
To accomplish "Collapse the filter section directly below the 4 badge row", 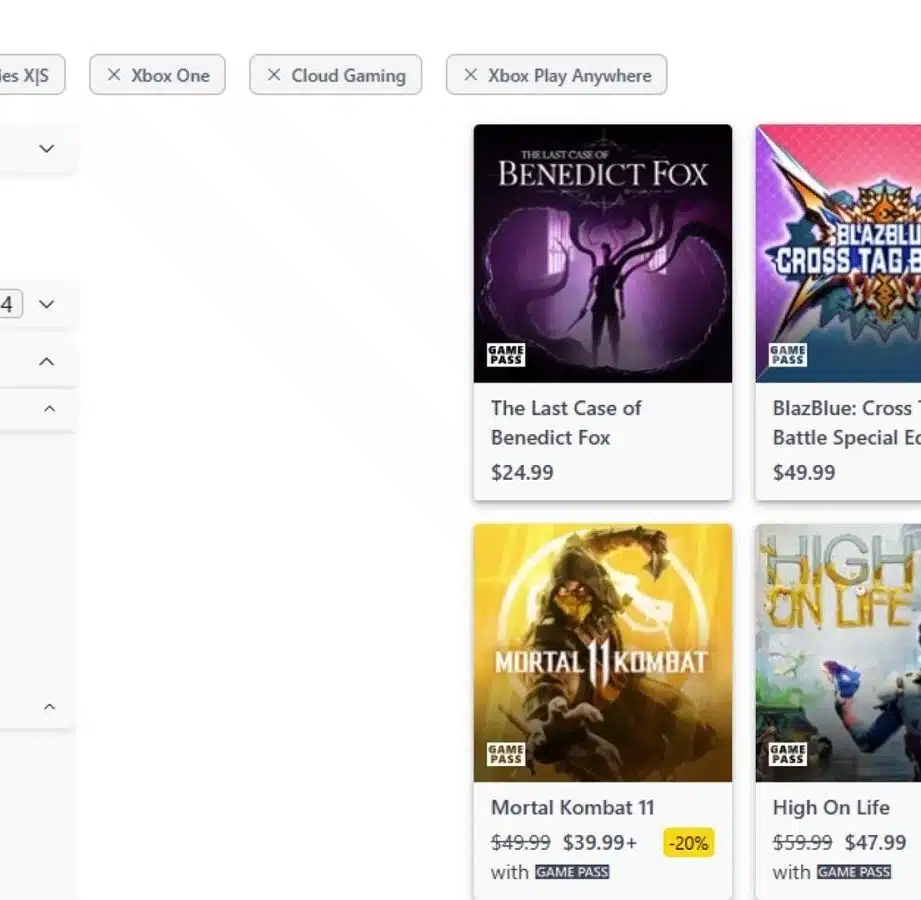I will (x=46, y=361).
